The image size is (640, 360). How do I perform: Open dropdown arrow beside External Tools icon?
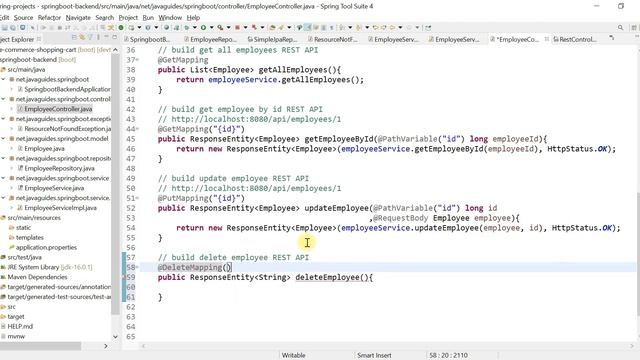click(x=262, y=28)
